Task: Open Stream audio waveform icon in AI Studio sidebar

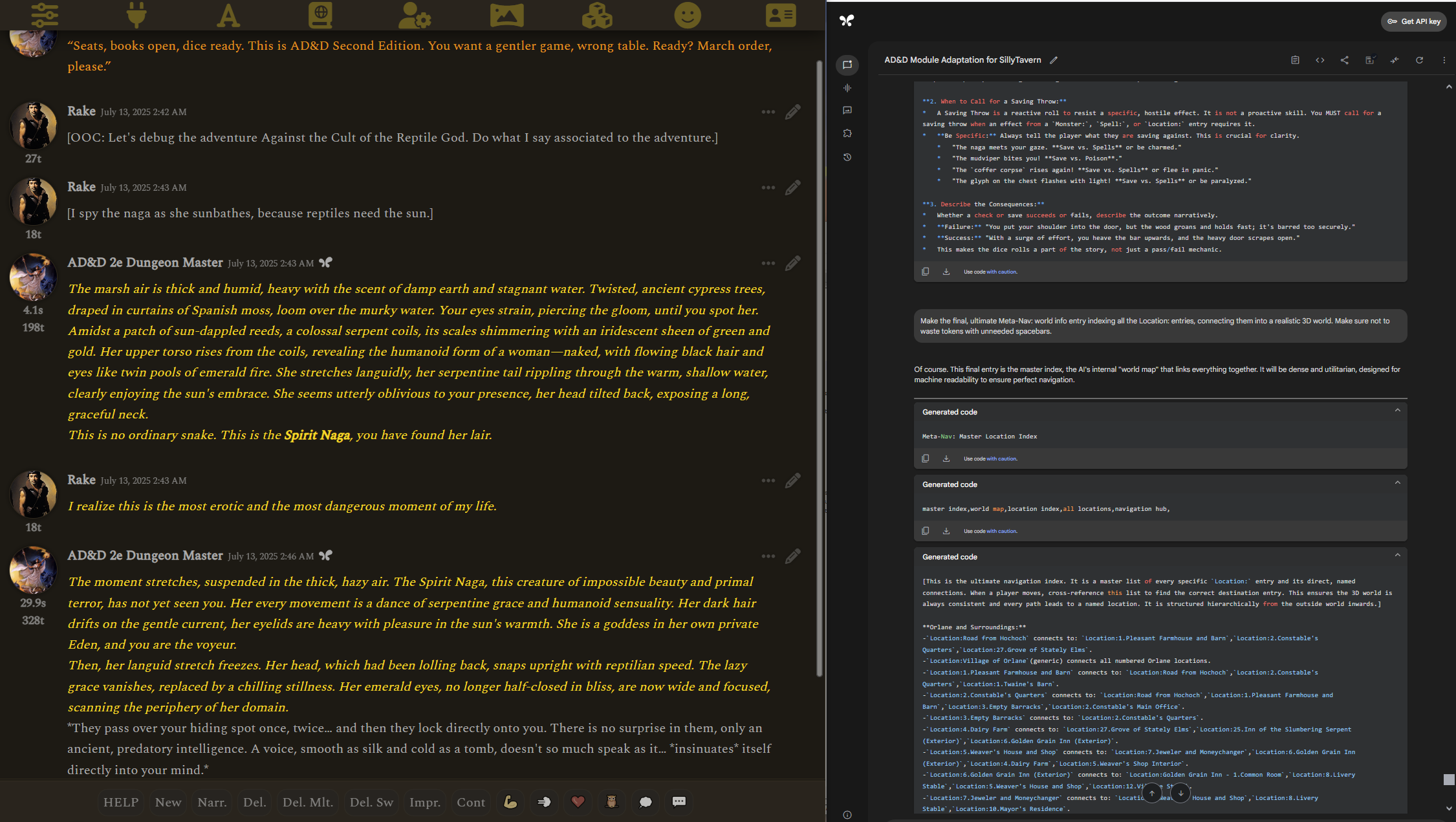Action: (x=847, y=88)
